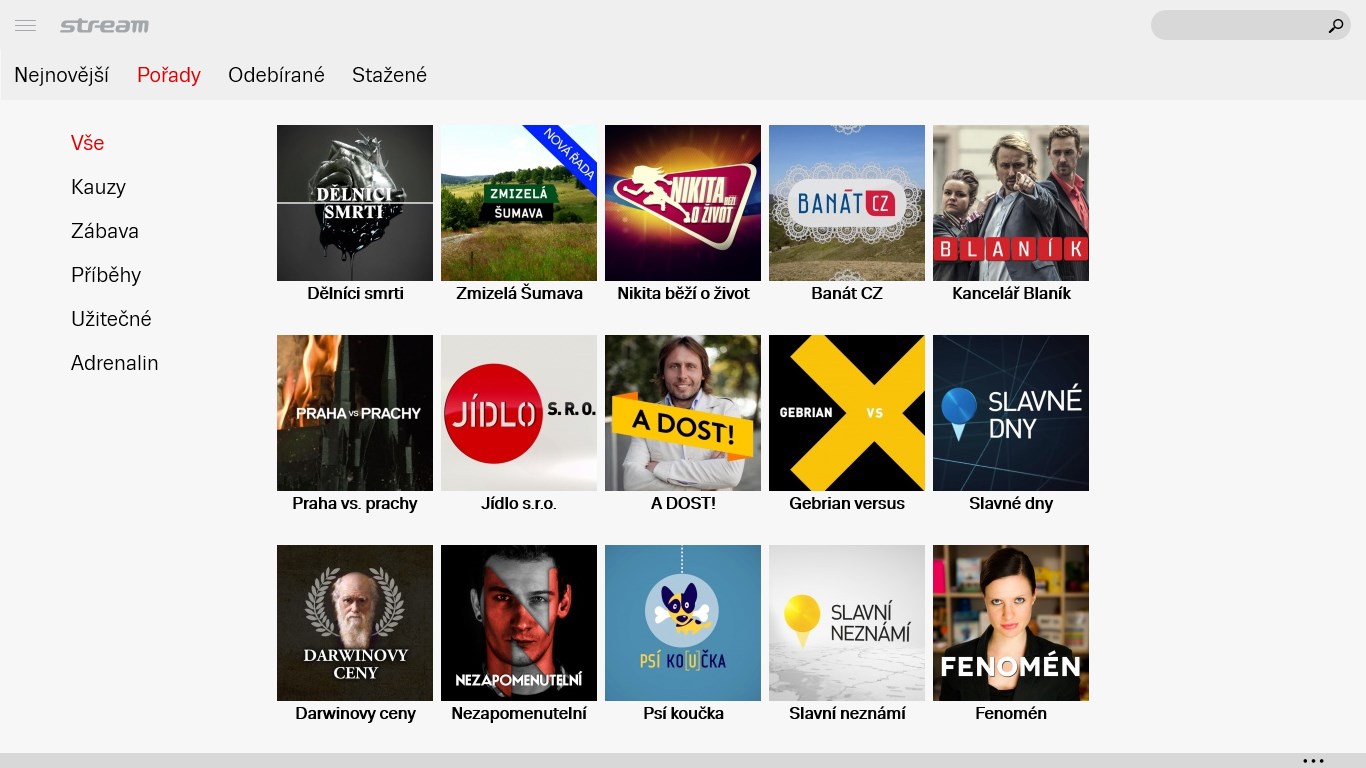Select the Adrenalin category
Screen dimensions: 1366x768
click(x=114, y=363)
